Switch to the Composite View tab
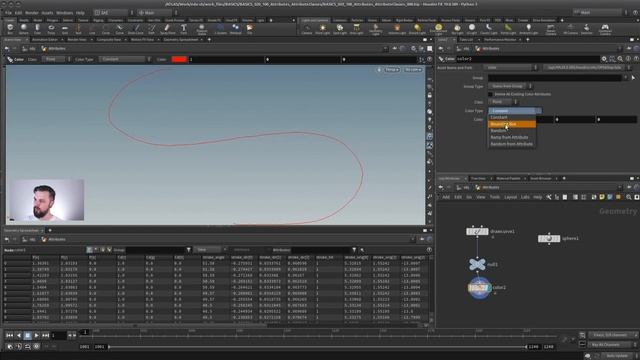This screenshot has height=360, width=640. click(x=109, y=40)
